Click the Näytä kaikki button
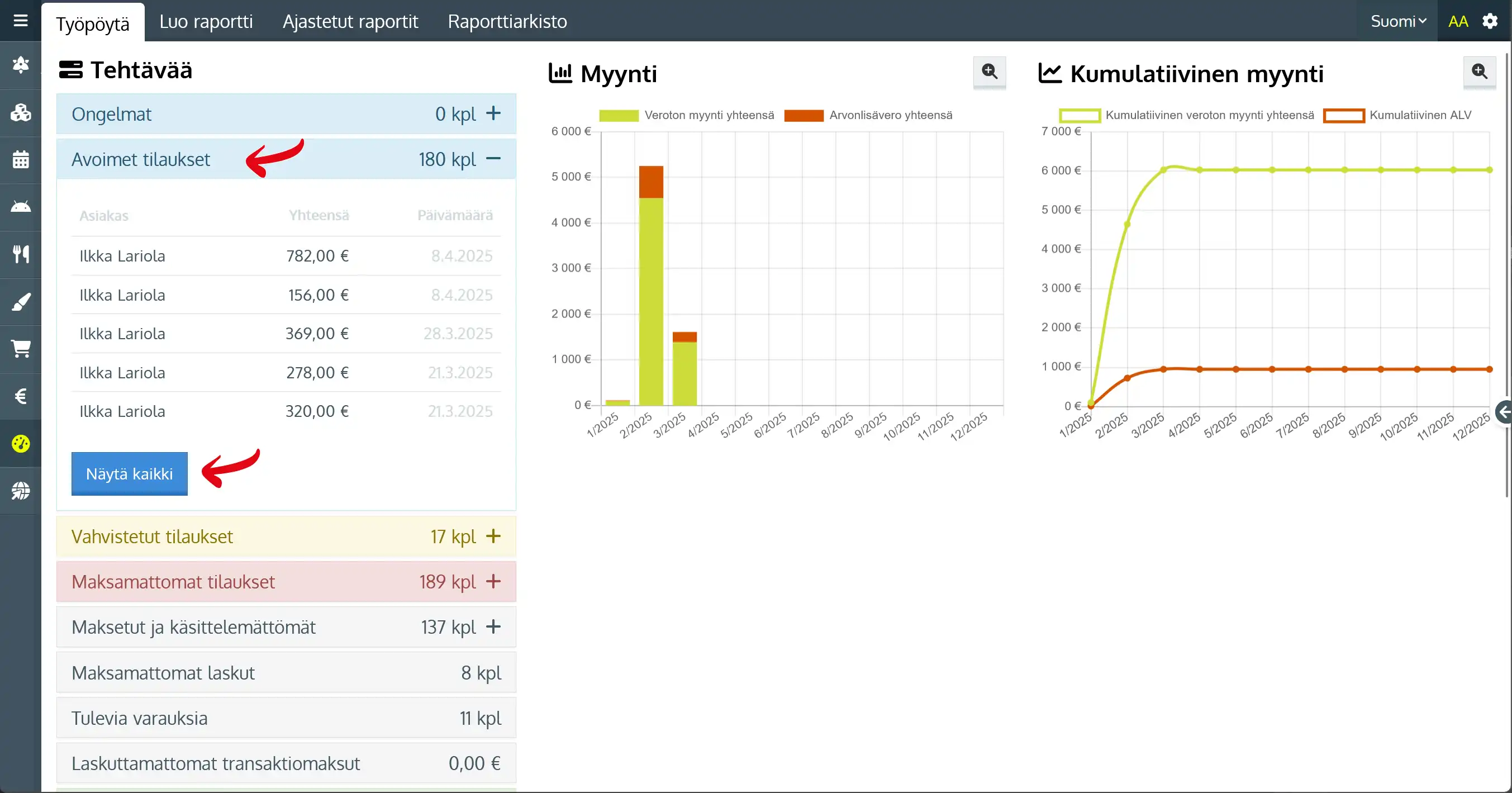Screen dimensions: 1512x793 (129, 474)
